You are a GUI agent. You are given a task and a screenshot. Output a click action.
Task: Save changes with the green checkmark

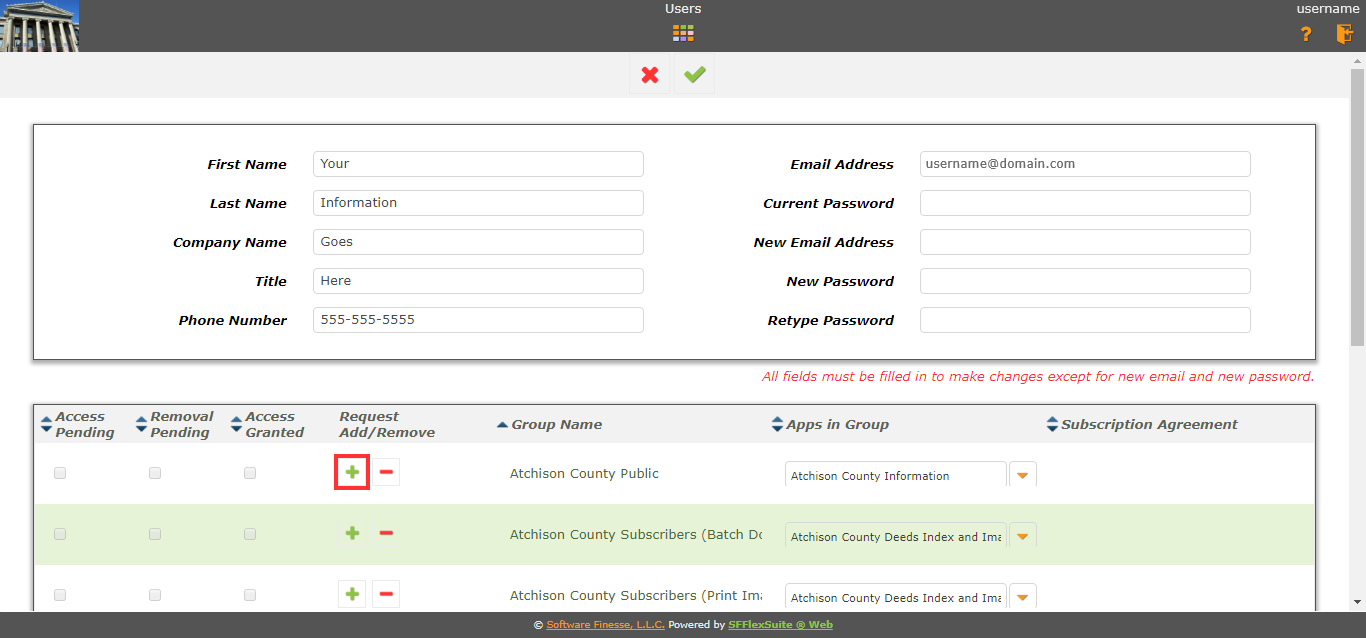[695, 75]
